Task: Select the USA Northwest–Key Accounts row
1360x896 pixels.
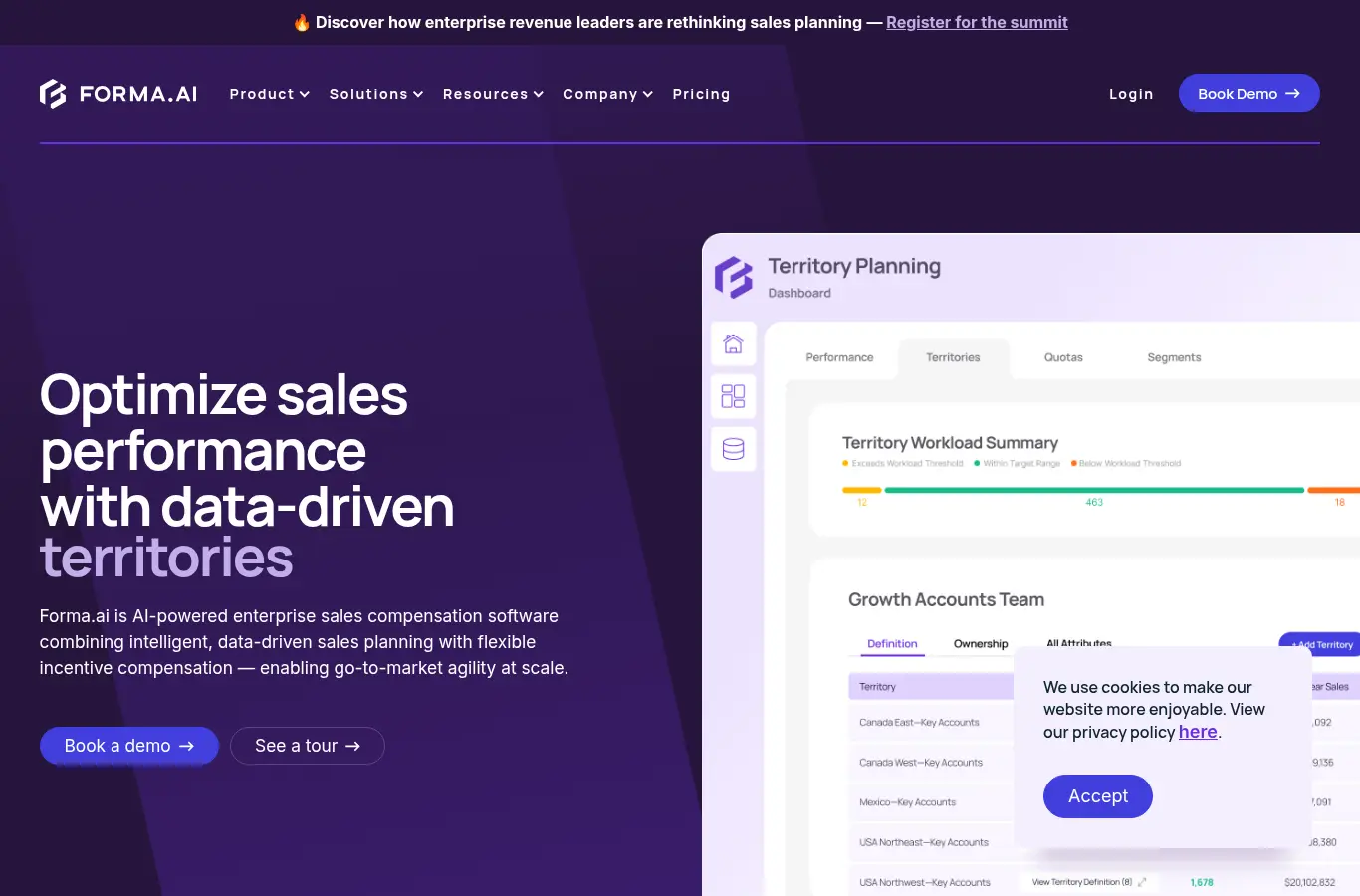Action: (1104, 882)
